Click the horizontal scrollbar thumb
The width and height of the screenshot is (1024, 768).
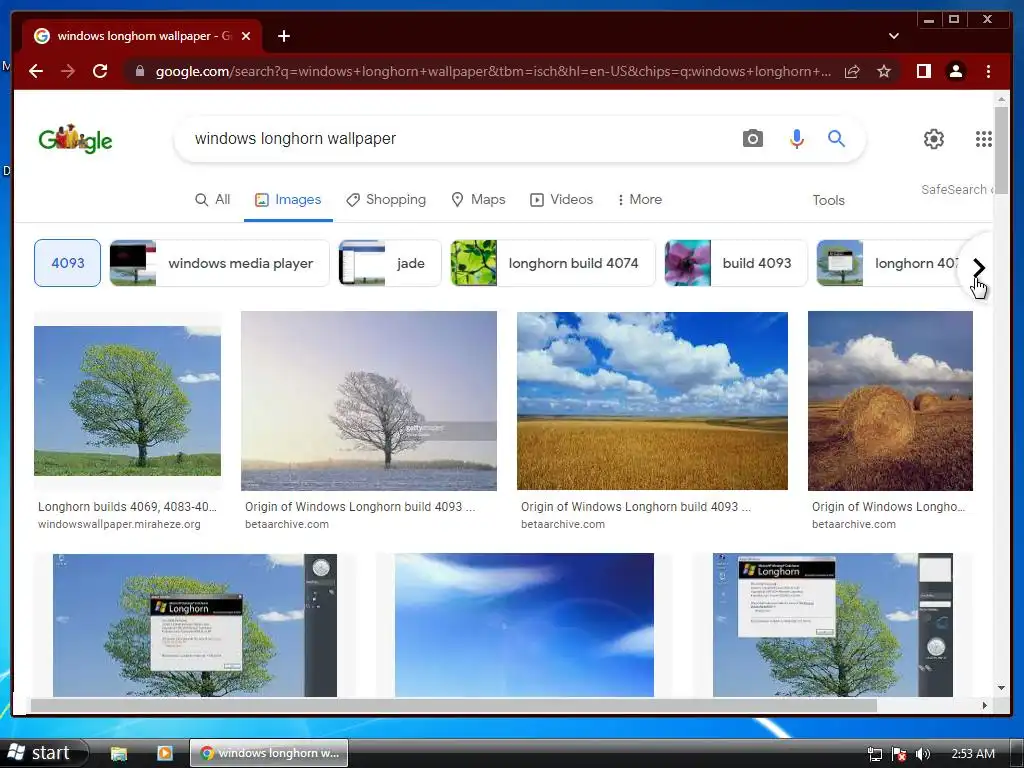tap(454, 705)
